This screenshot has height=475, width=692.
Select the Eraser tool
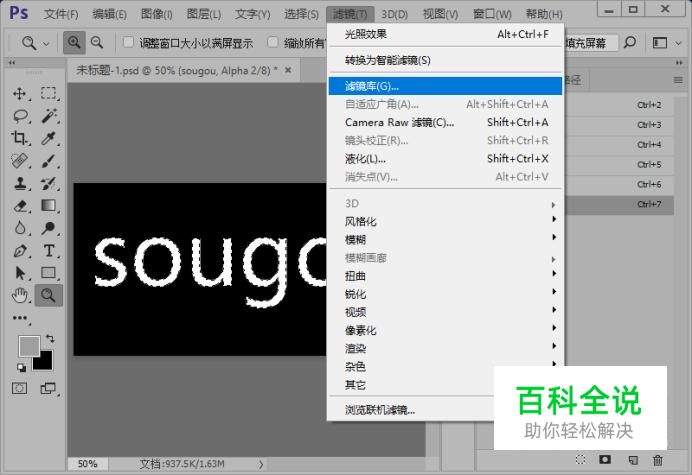[x=20, y=206]
